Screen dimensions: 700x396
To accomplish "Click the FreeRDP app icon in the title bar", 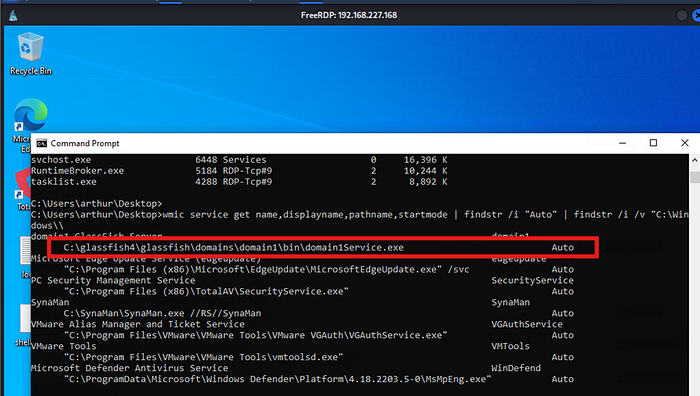I will pyautogui.click(x=13, y=16).
